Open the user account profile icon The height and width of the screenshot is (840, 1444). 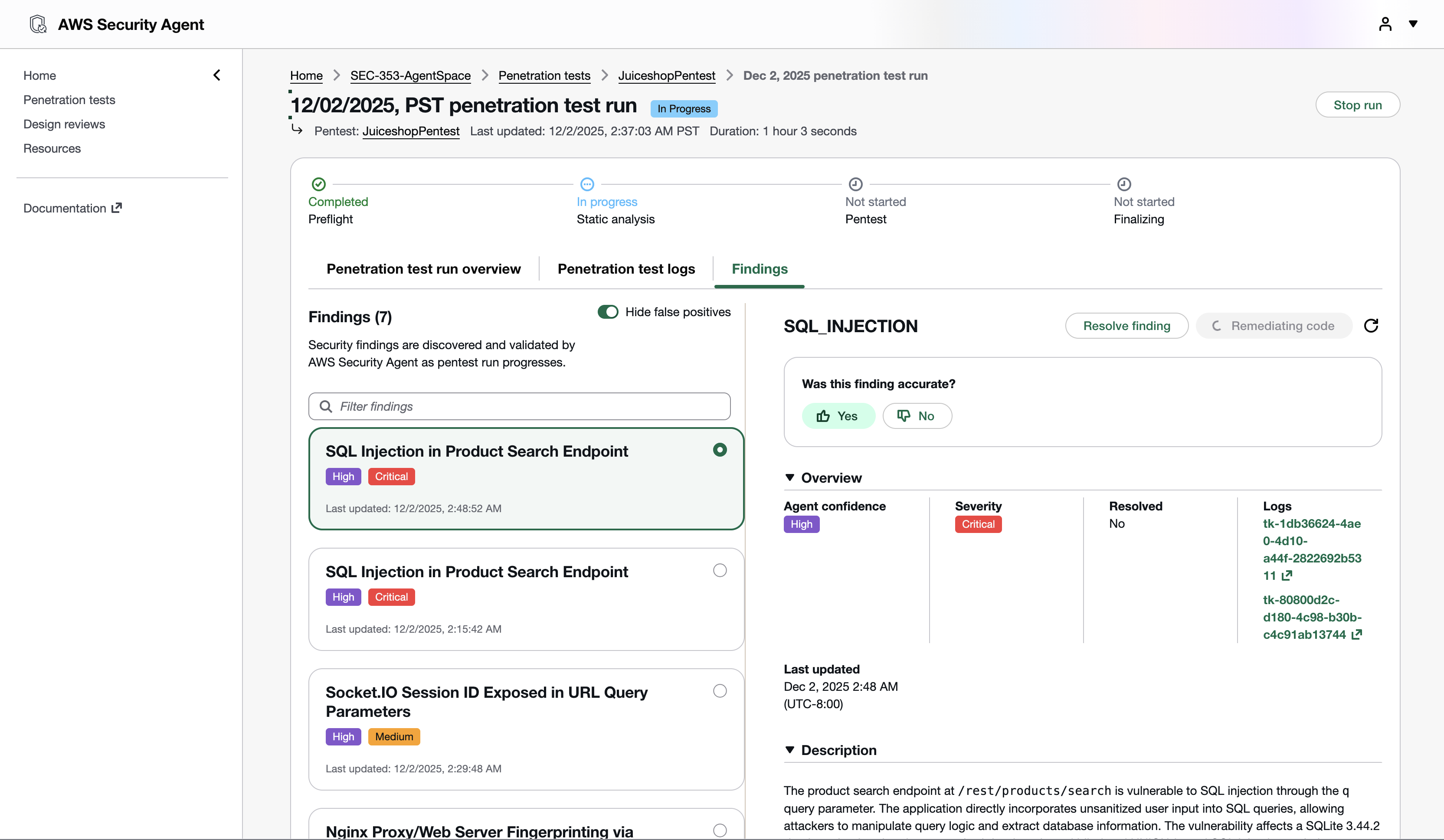click(1385, 24)
